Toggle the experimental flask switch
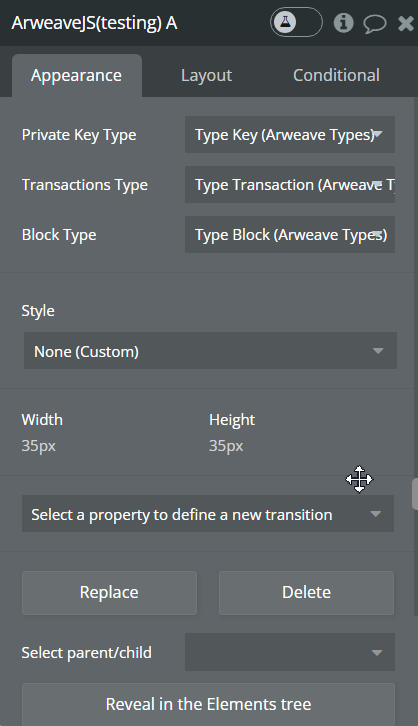This screenshot has width=418, height=726. click(296, 22)
